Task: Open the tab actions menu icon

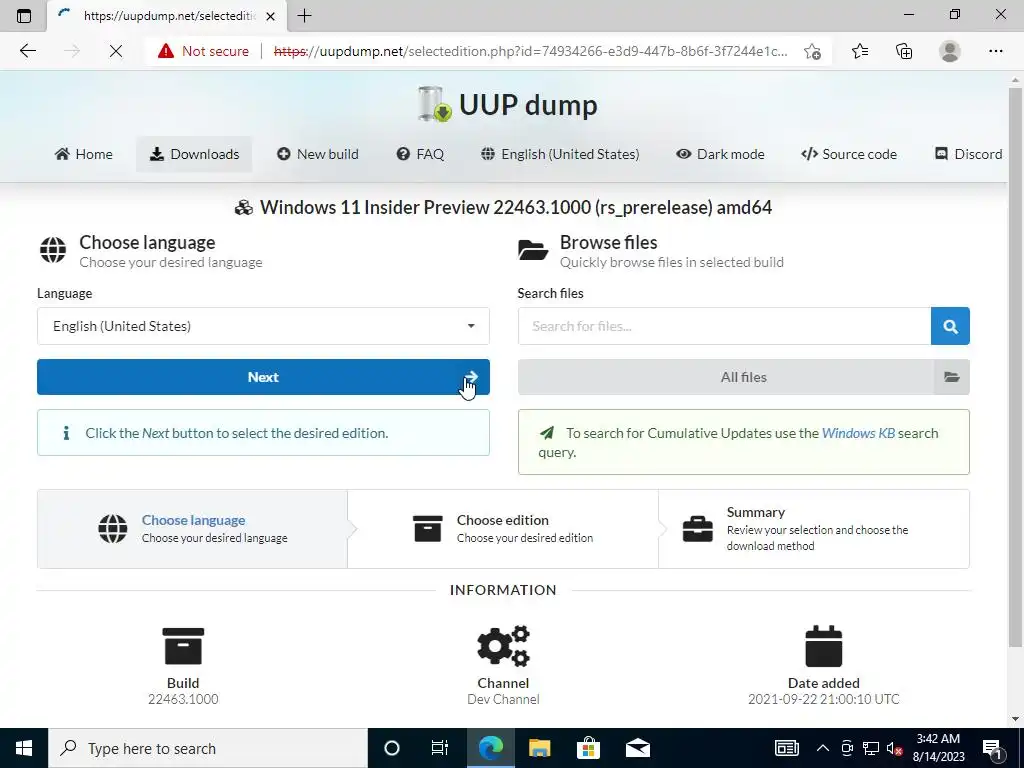Action: (24, 16)
